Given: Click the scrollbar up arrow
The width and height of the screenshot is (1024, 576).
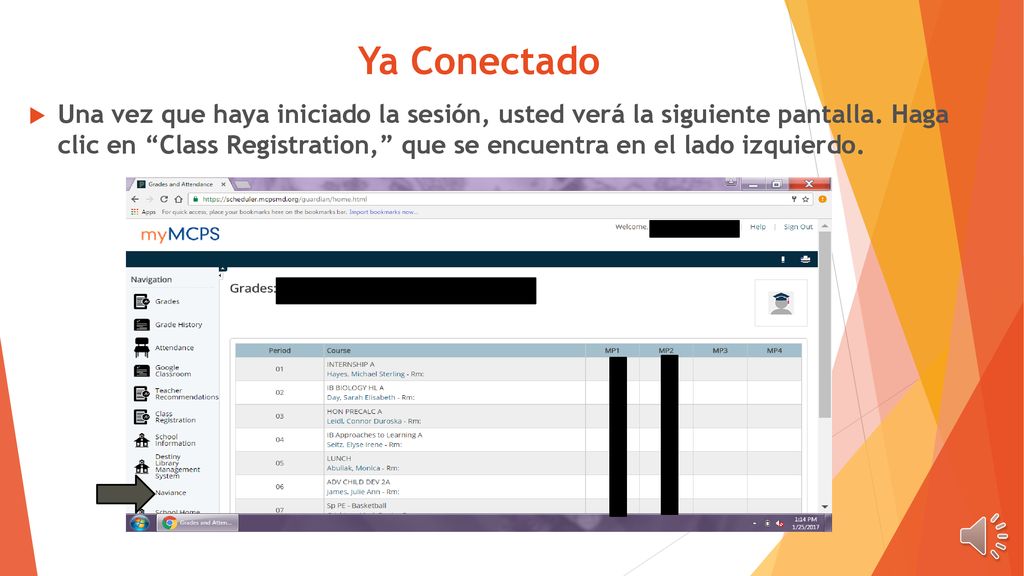Looking at the screenshot, I should pyautogui.click(x=825, y=226).
